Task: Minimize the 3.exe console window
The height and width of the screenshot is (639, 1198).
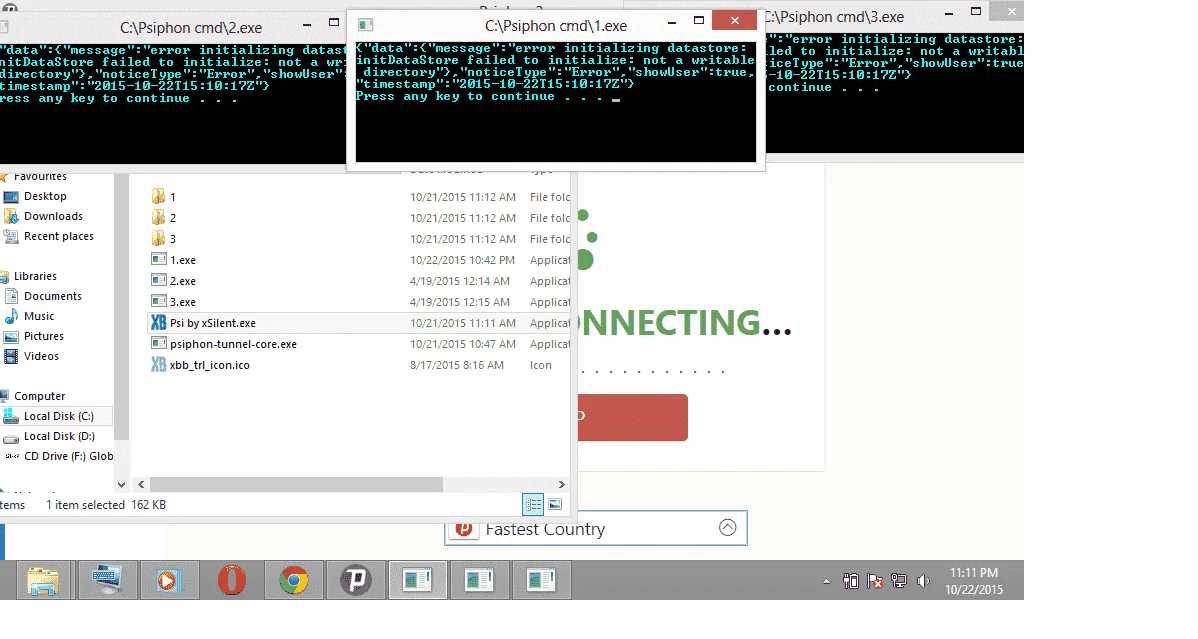Action: [948, 13]
